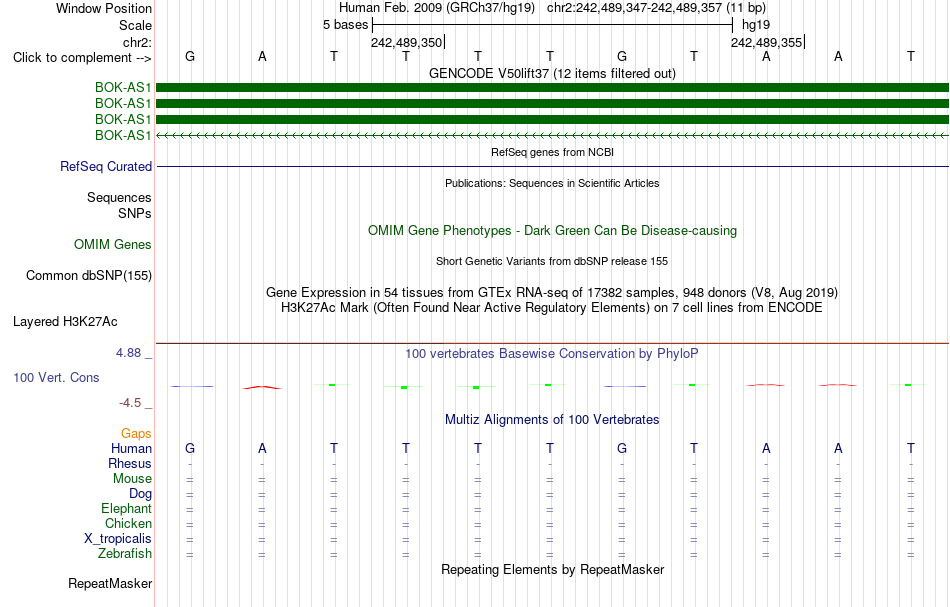
Task: Click the OMIM Genes track label
Action: coord(113,245)
